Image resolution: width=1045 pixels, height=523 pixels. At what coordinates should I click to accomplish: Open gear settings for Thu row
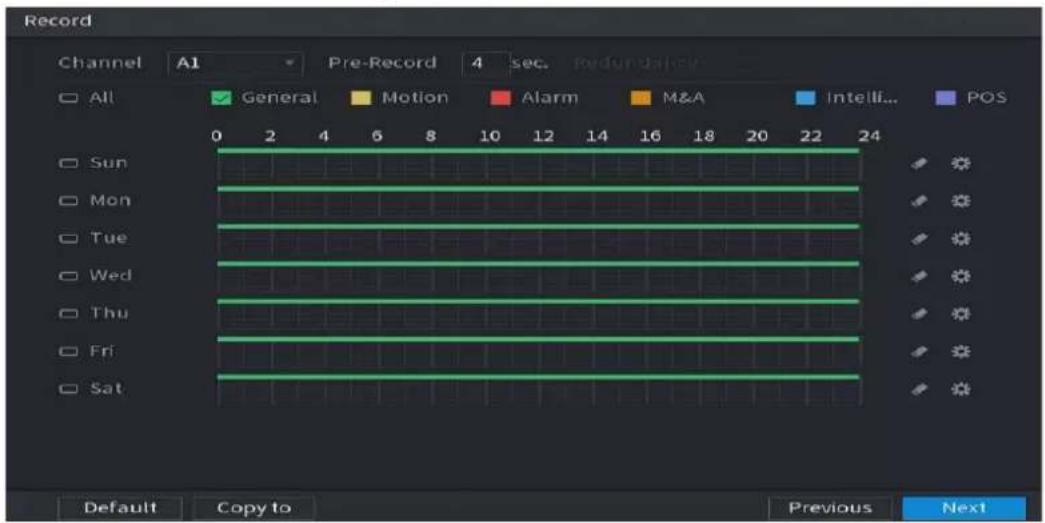tap(961, 314)
